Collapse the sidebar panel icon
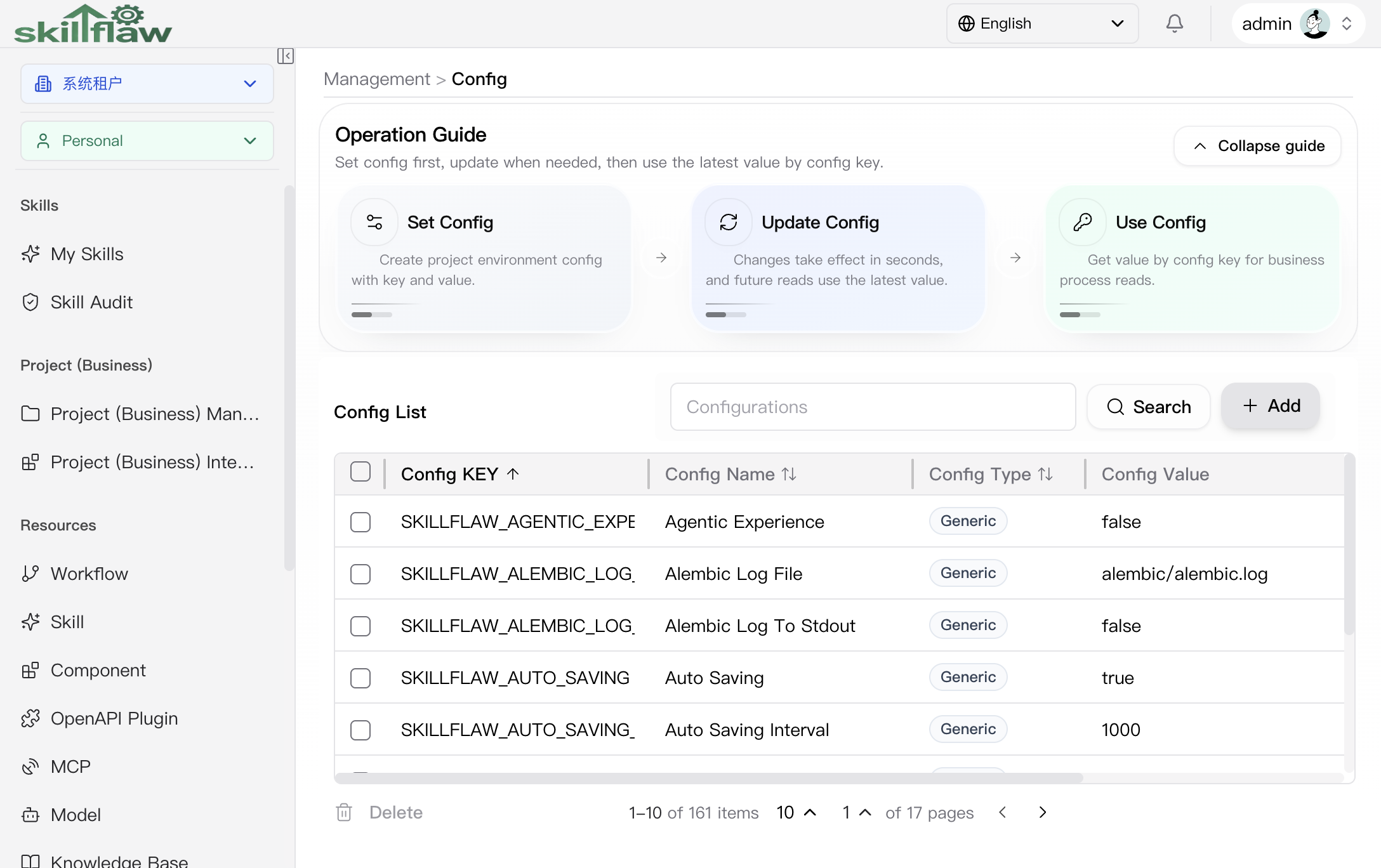The width and height of the screenshot is (1381, 868). pos(285,56)
